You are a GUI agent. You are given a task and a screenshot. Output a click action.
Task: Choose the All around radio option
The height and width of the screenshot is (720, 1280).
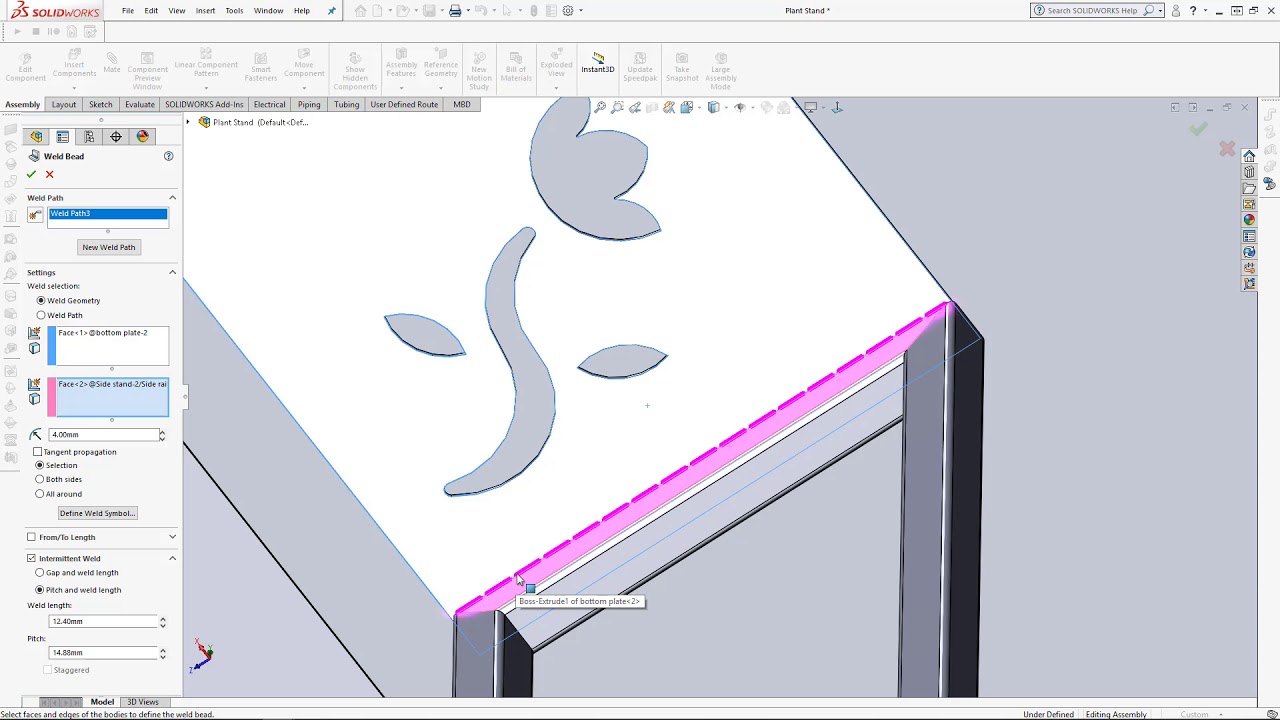click(x=40, y=494)
